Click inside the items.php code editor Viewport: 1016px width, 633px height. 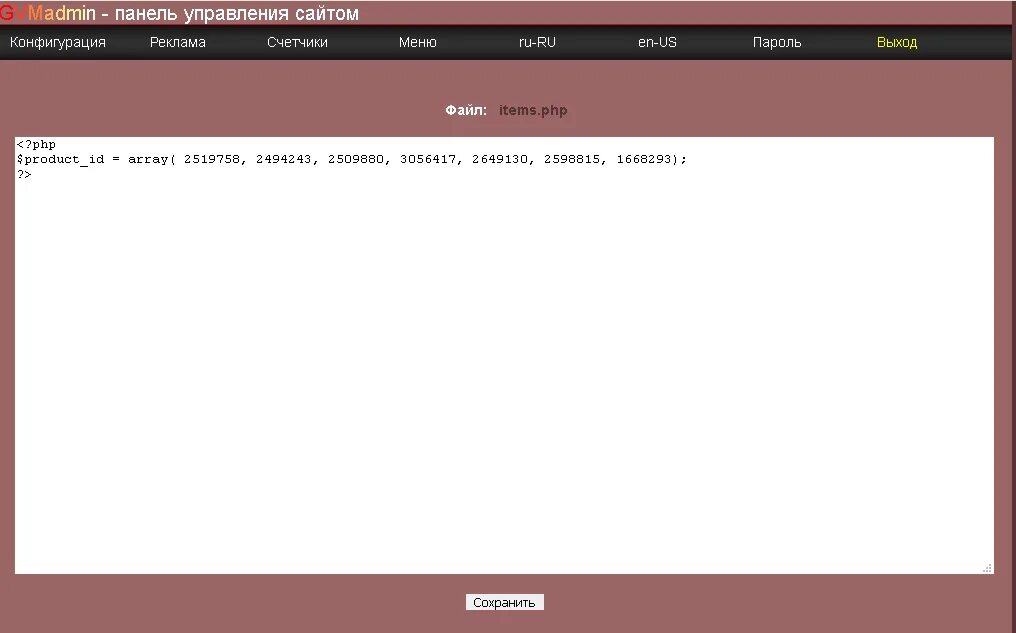pos(504,355)
